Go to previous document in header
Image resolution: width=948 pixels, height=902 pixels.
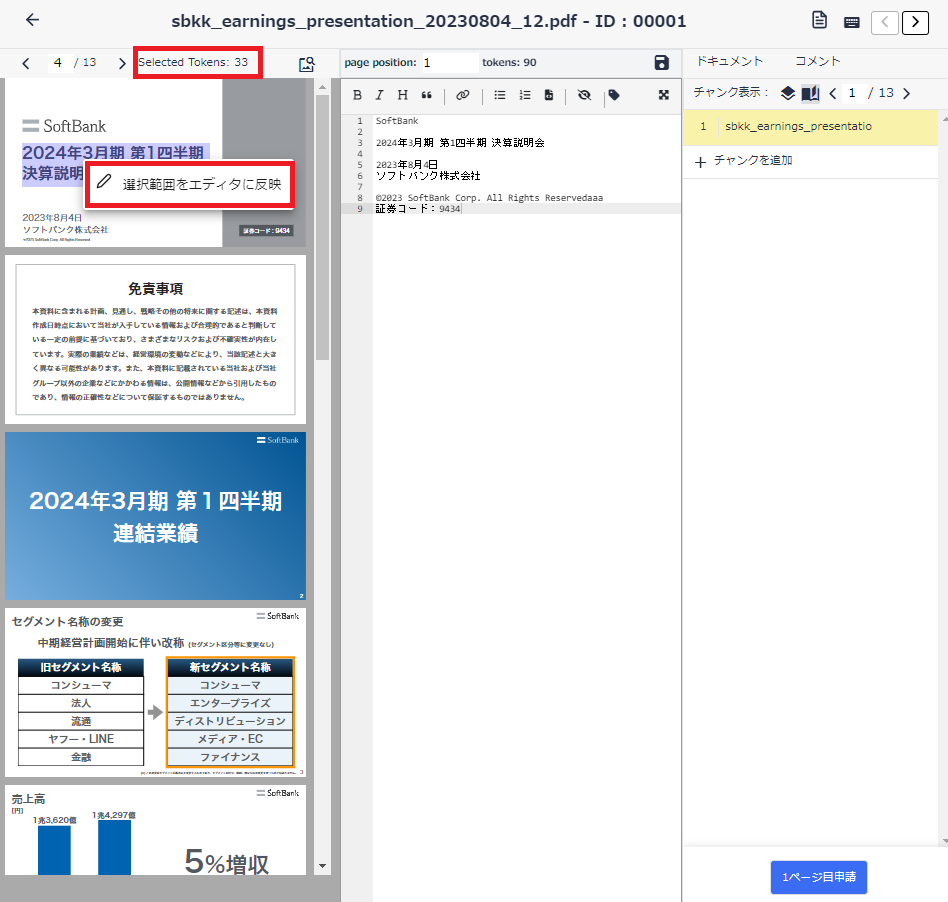885,22
